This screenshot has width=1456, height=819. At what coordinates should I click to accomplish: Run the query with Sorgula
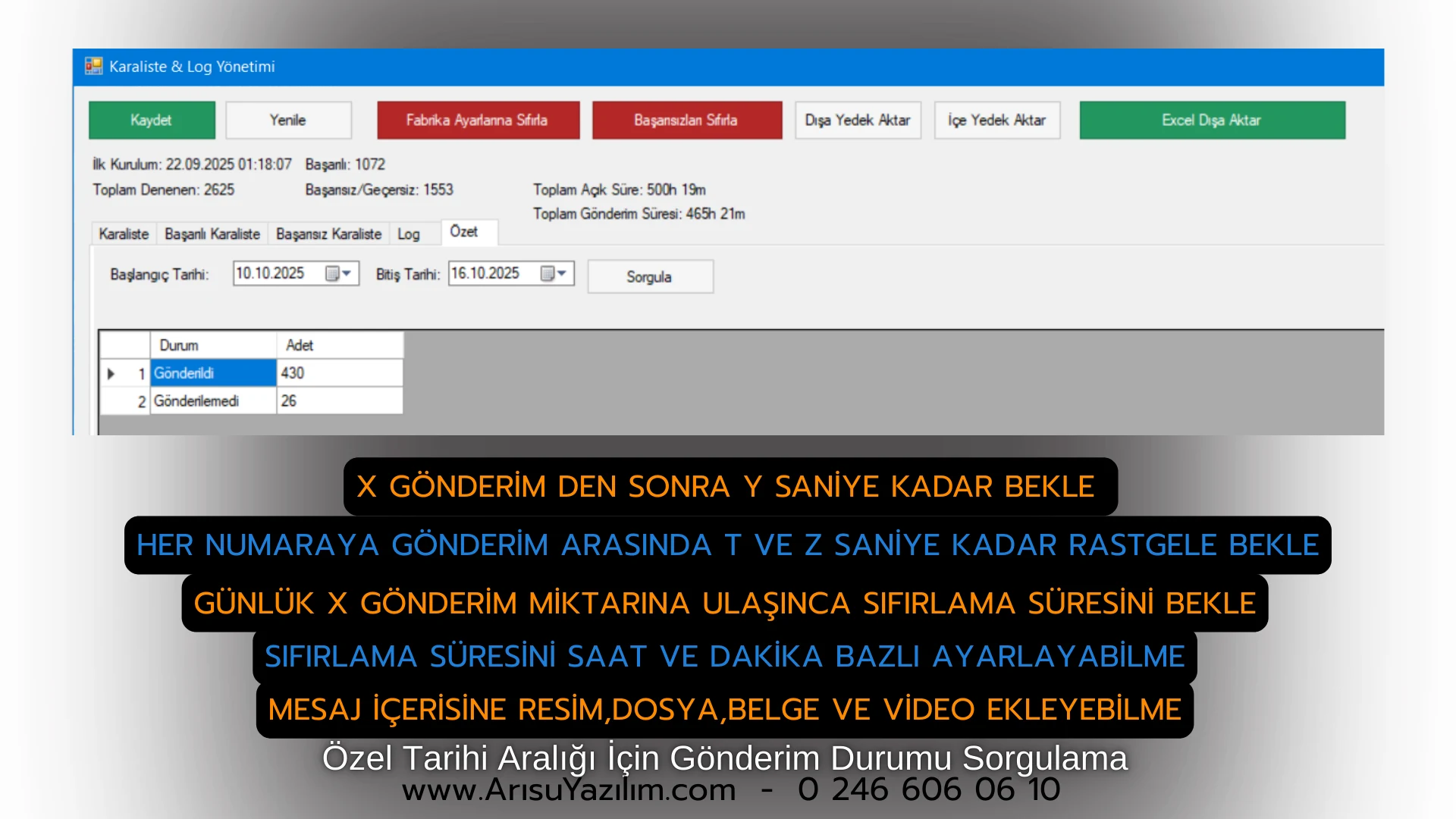[x=650, y=276]
